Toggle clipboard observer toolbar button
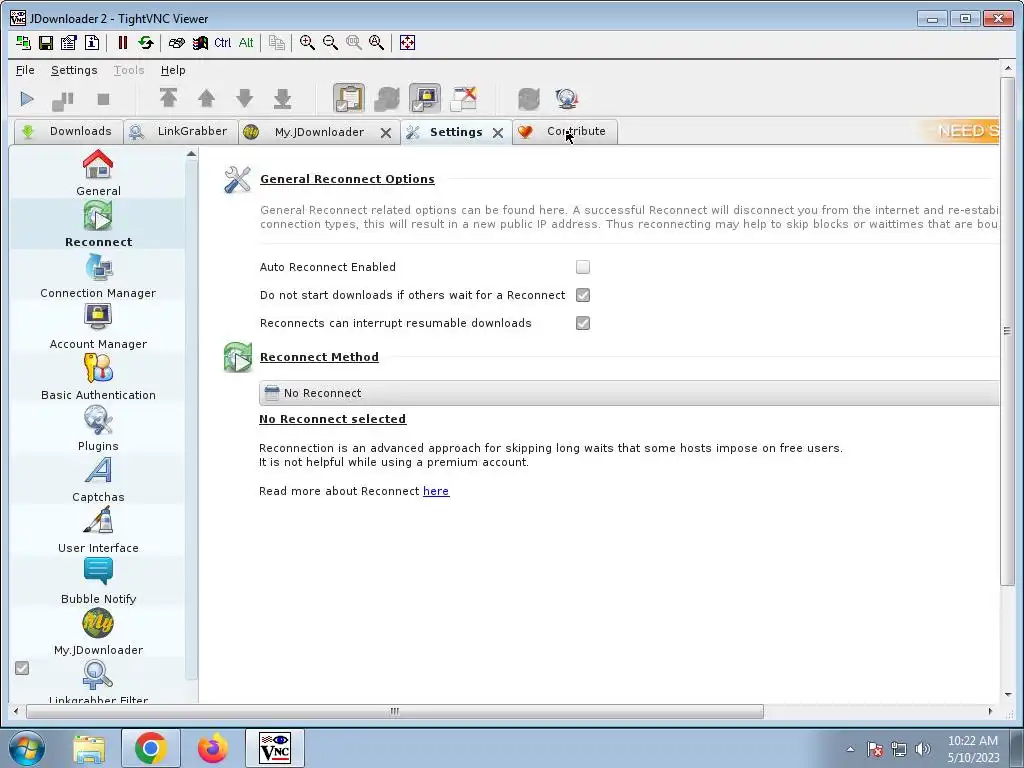 point(349,99)
